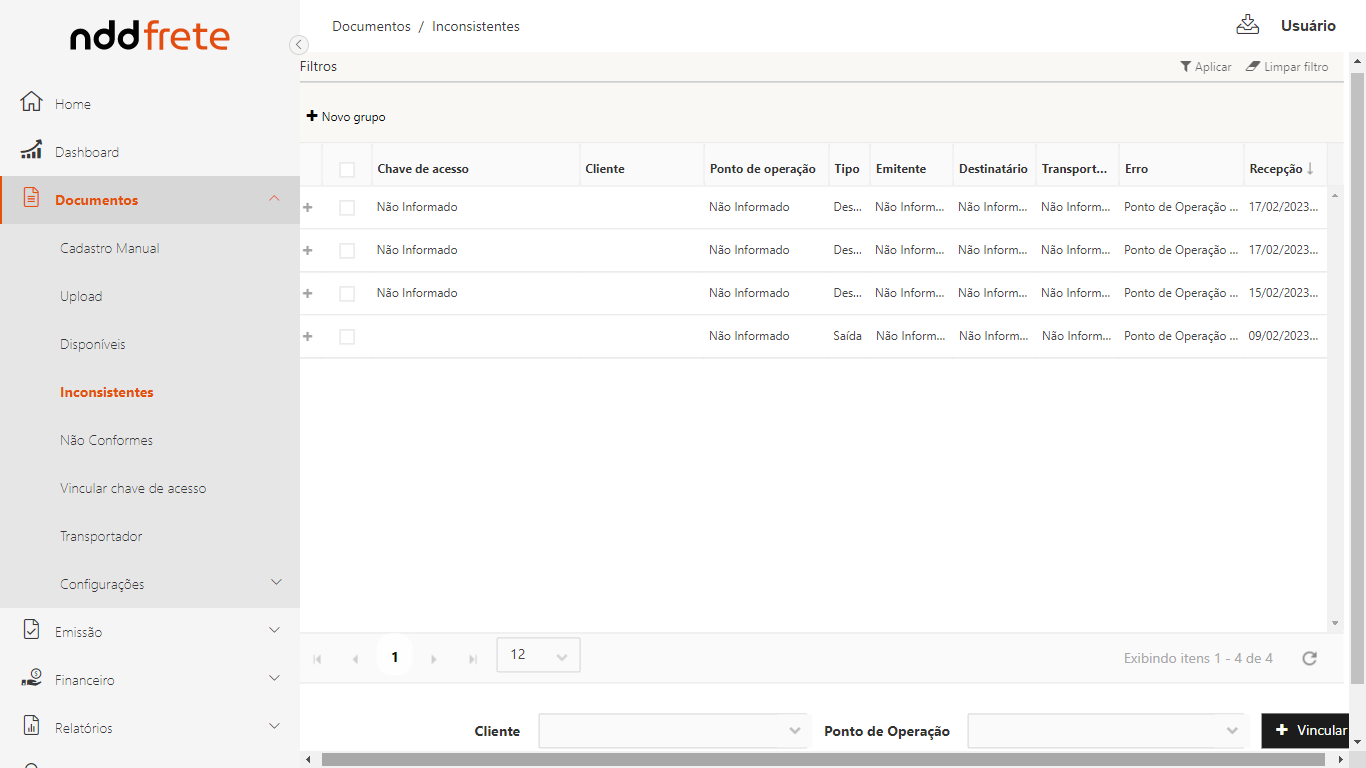Refresh the grid with the reload icon
Viewport: 1366px width, 768px height.
(1309, 658)
